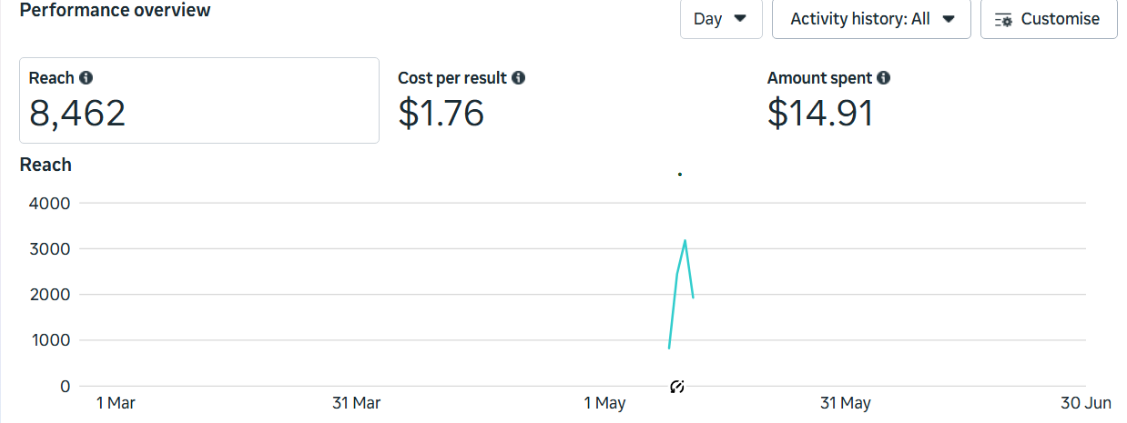Click the Performance overview heading
This screenshot has height=423, width=1127.
(x=115, y=10)
